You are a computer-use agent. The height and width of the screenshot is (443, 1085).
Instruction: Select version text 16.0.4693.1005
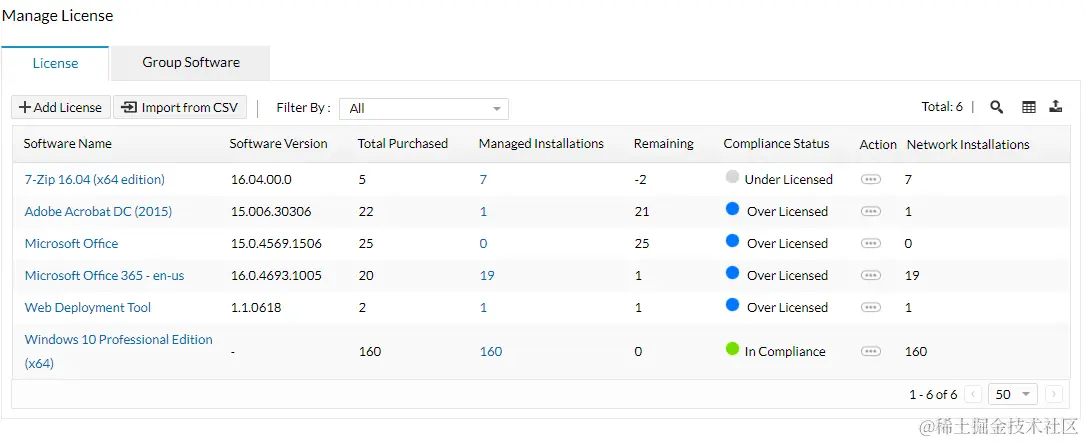tap(276, 275)
